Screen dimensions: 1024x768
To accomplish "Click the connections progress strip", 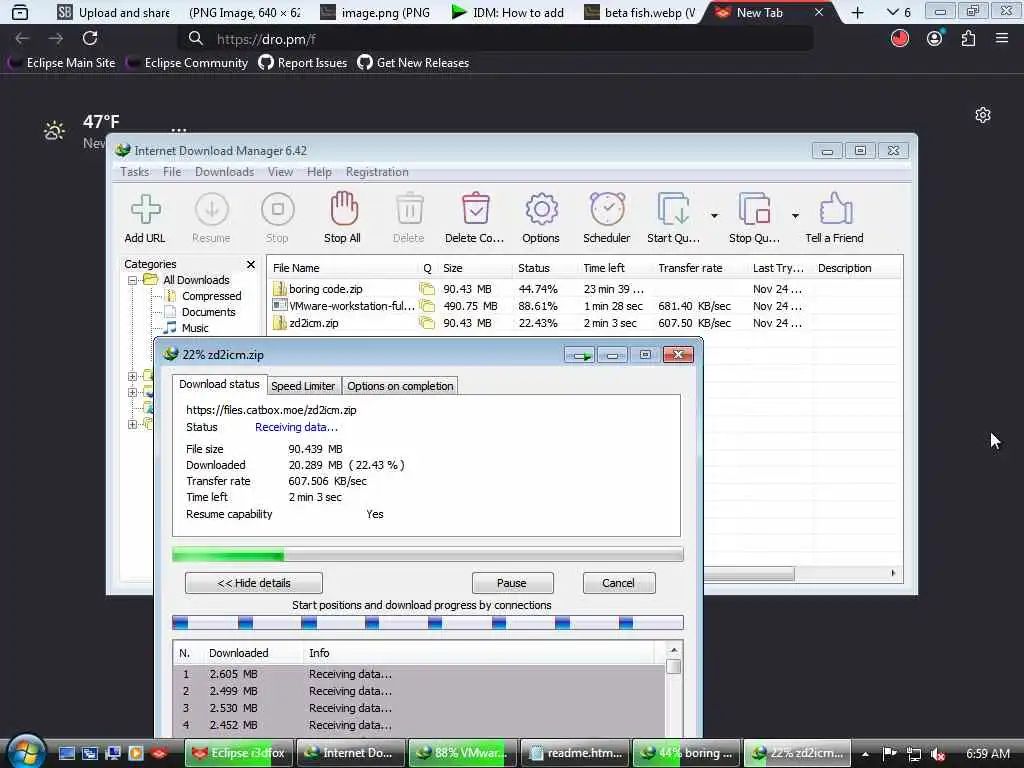I will click(x=428, y=622).
